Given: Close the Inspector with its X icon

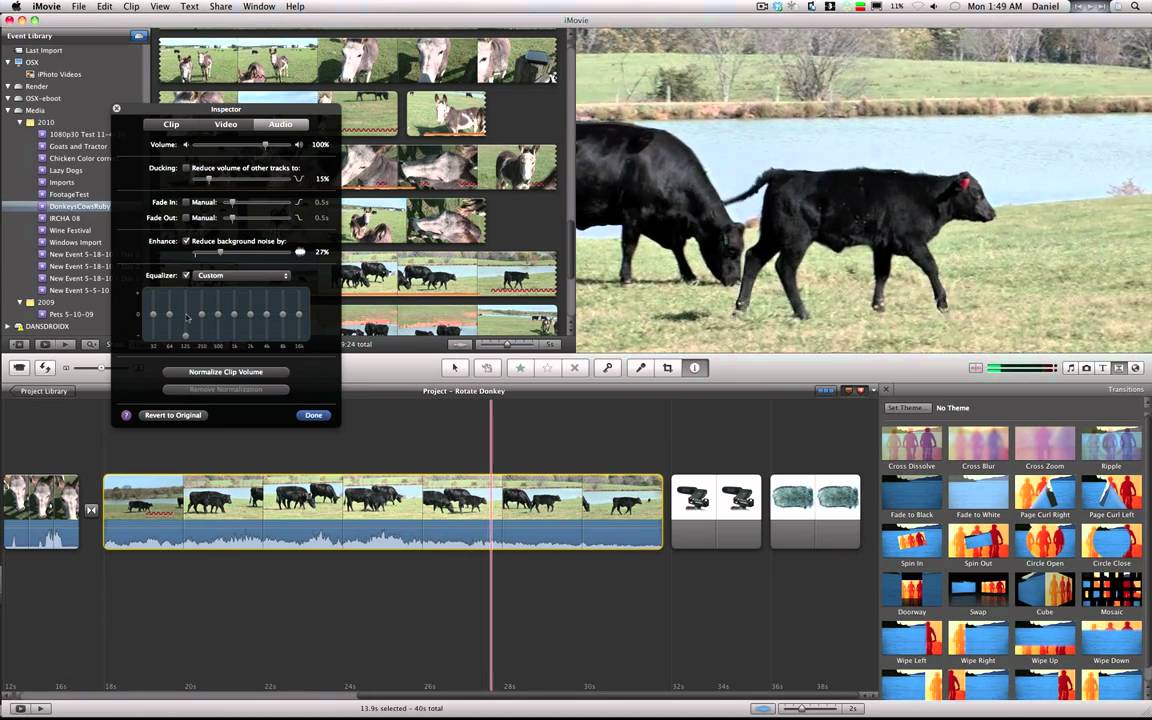Looking at the screenshot, I should tap(117, 109).
